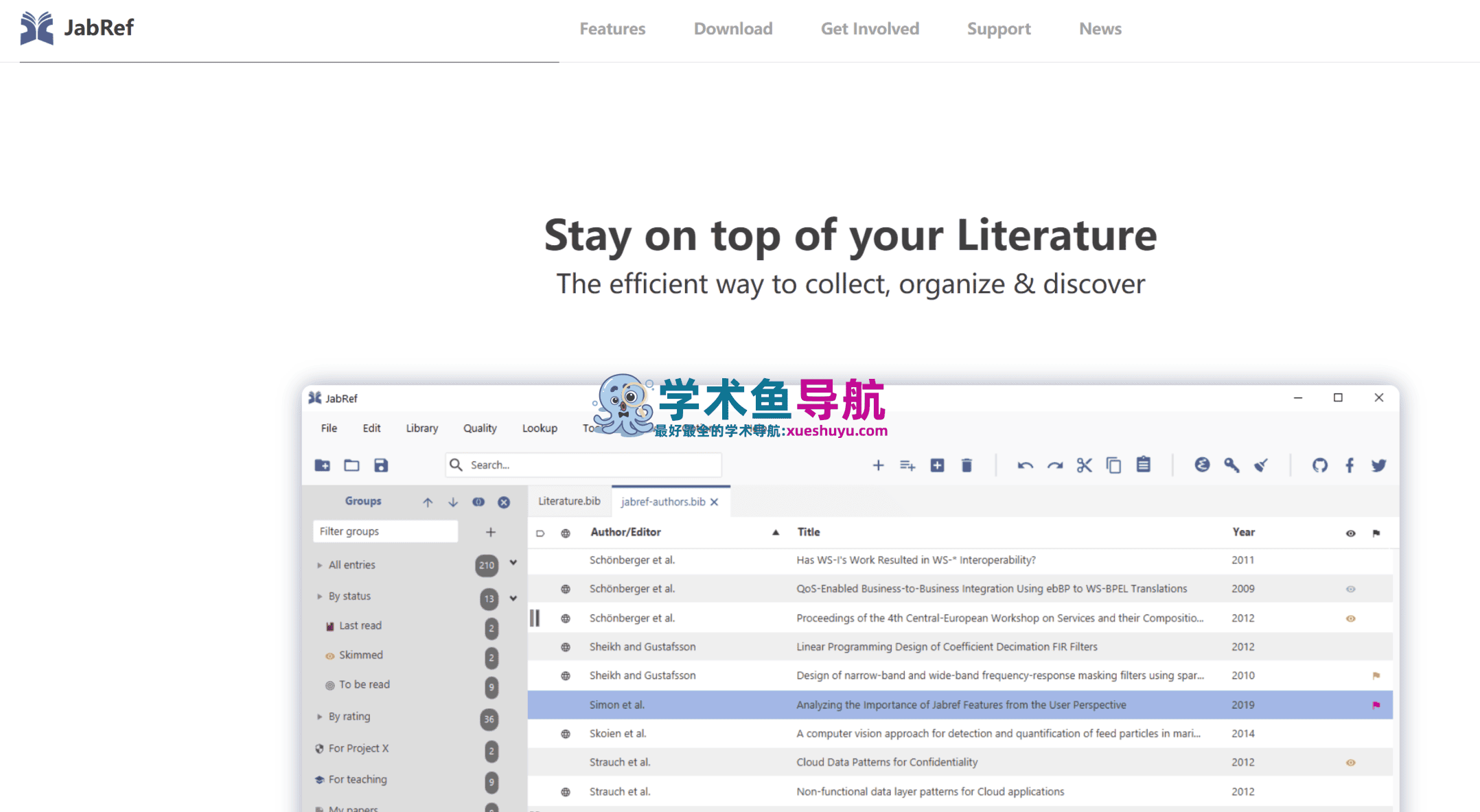
Task: Select "Analyzing the Importance of Jabref Features" entry
Action: [960, 705]
